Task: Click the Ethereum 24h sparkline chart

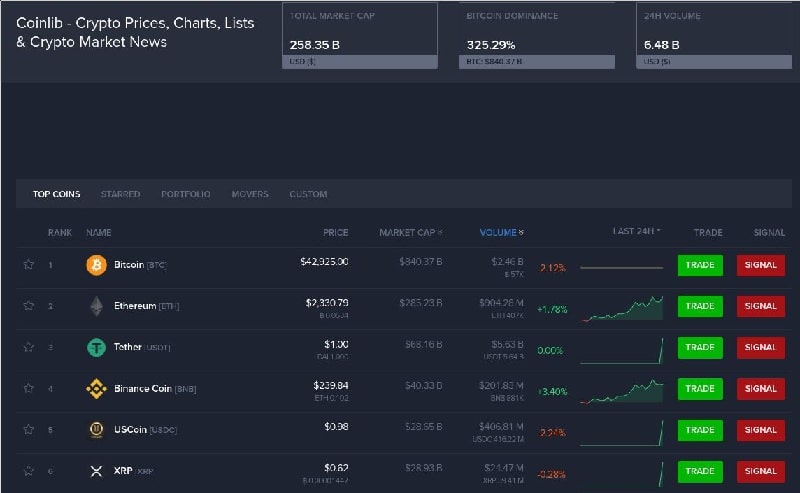Action: pos(621,308)
